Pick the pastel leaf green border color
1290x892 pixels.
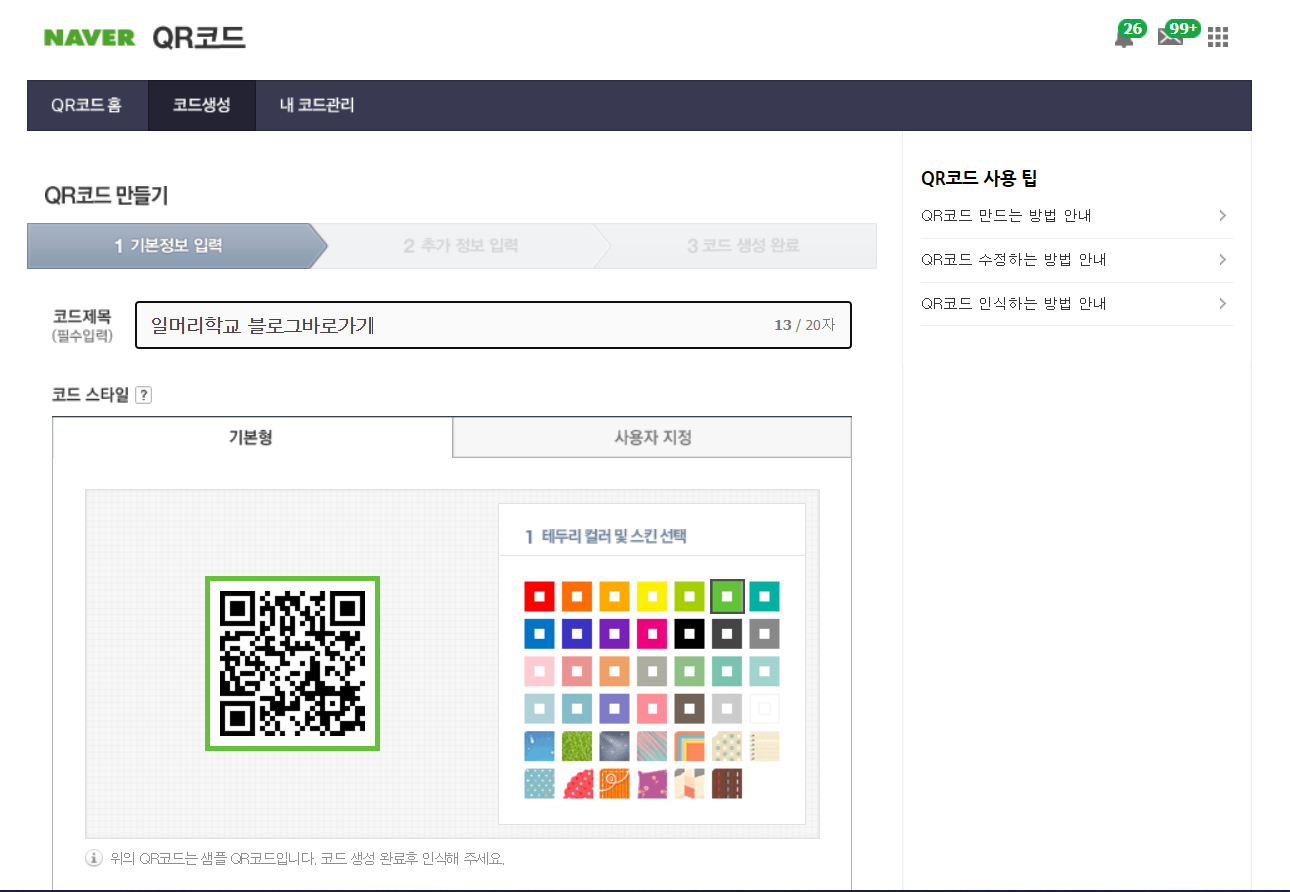(x=689, y=671)
